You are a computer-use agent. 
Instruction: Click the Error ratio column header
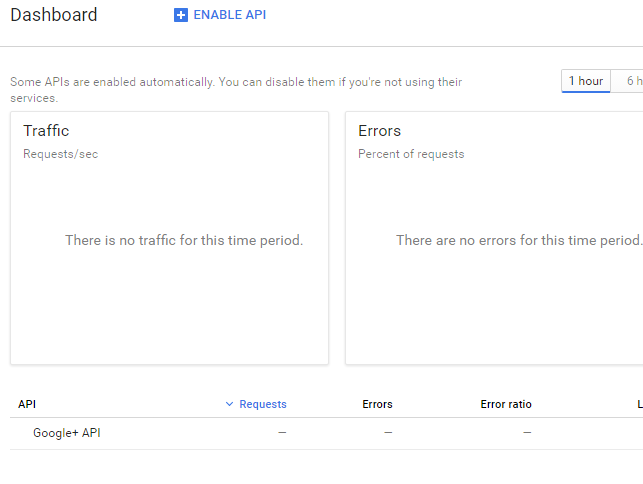click(x=506, y=404)
